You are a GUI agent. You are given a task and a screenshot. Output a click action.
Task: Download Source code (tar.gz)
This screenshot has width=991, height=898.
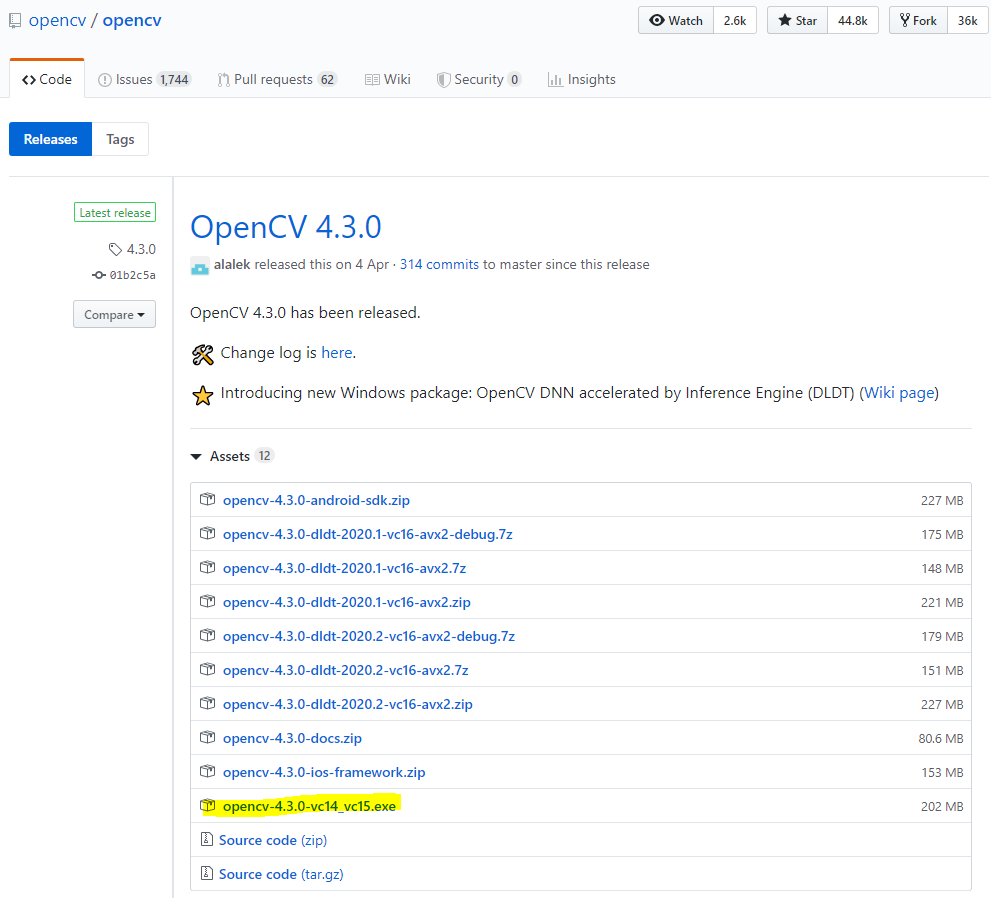click(281, 874)
